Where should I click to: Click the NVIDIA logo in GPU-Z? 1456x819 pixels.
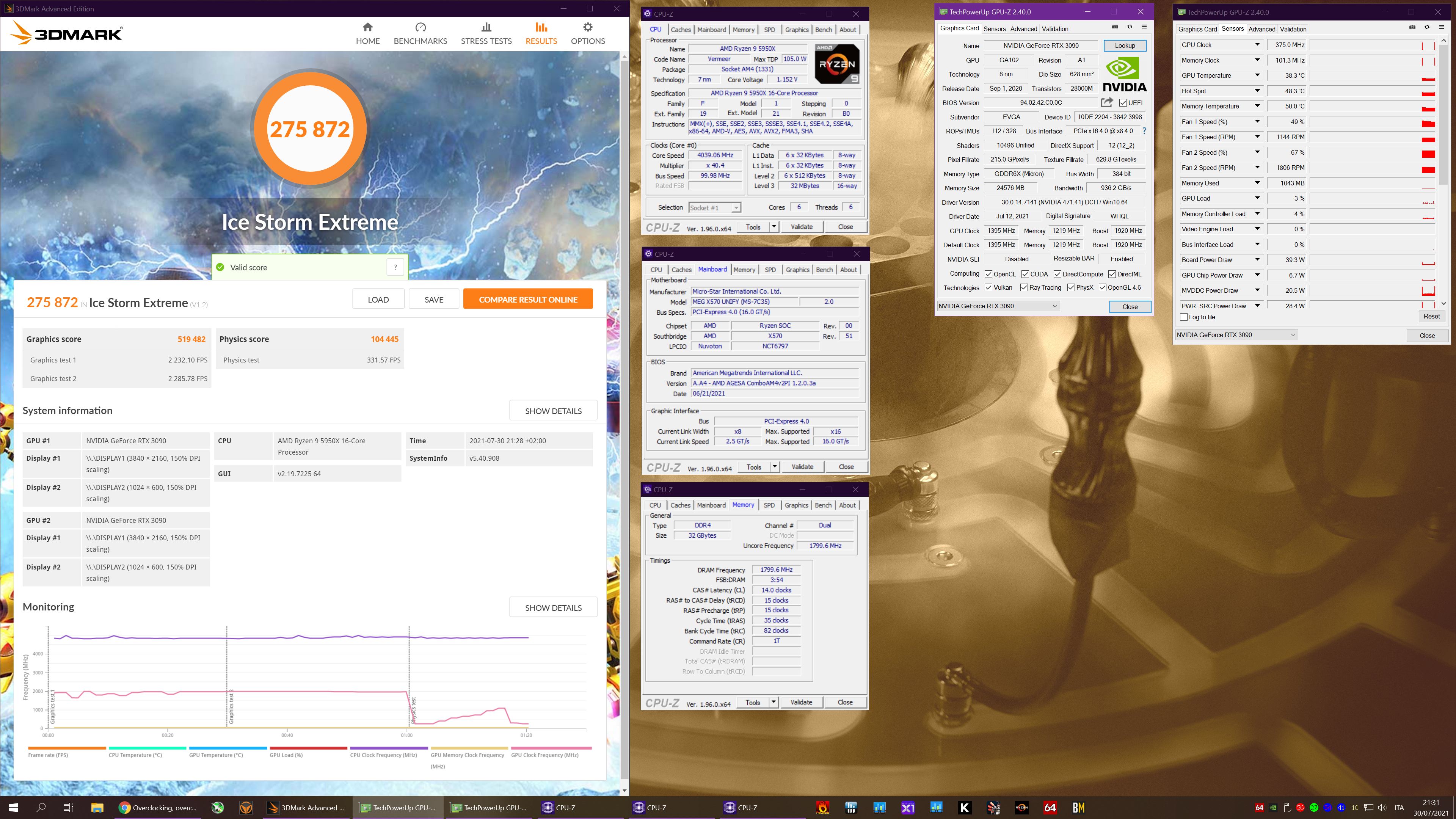1124,75
